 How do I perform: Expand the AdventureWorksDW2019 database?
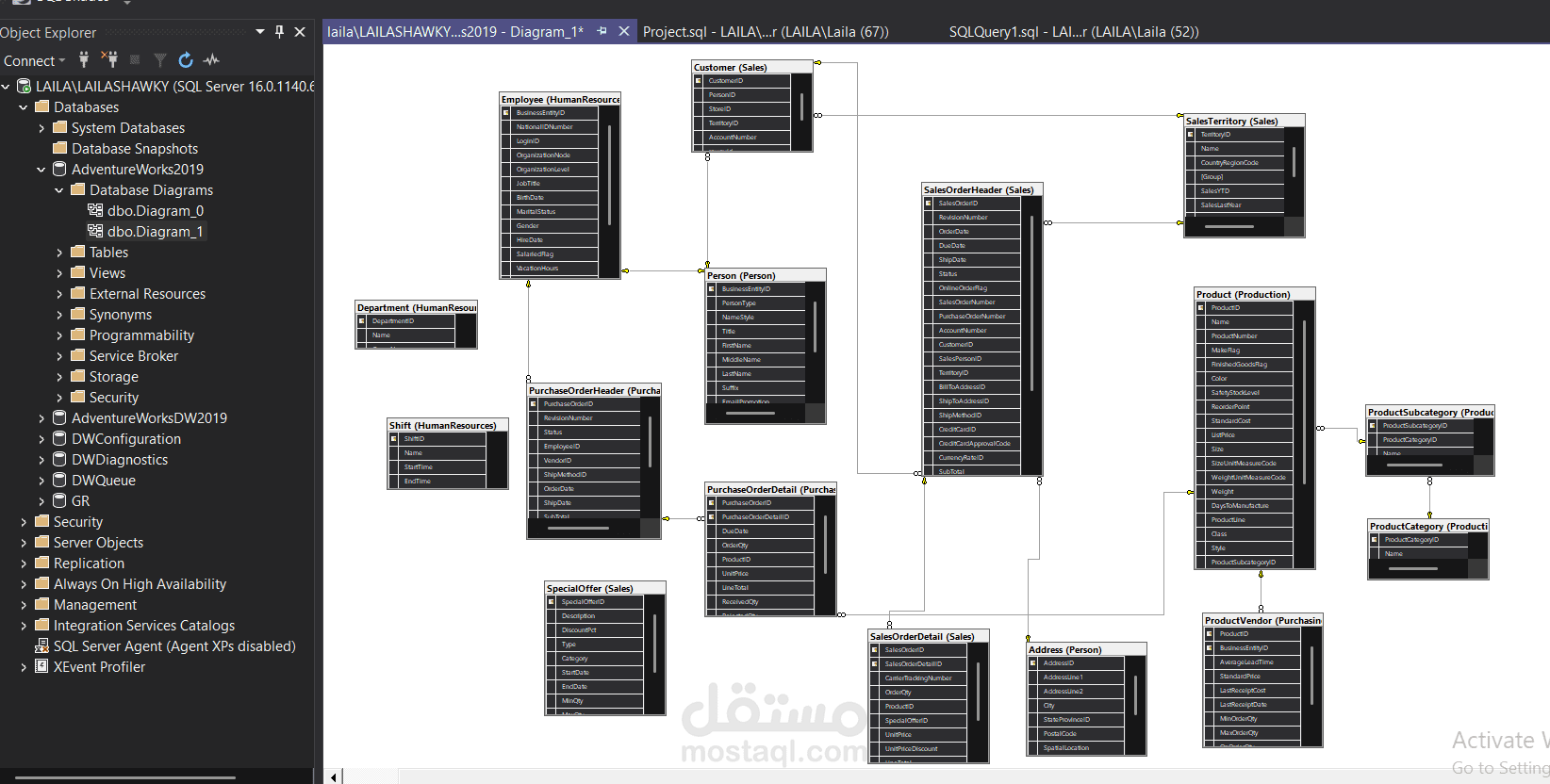[x=41, y=418]
